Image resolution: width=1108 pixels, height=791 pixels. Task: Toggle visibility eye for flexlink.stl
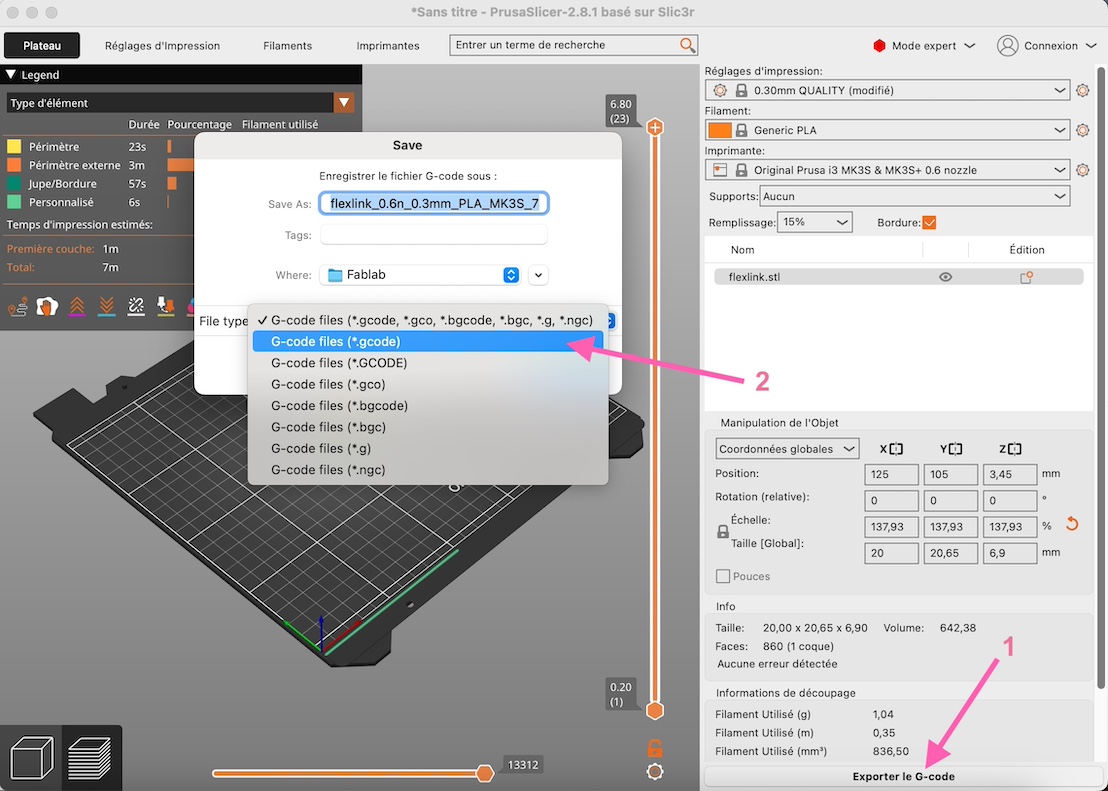click(x=945, y=277)
